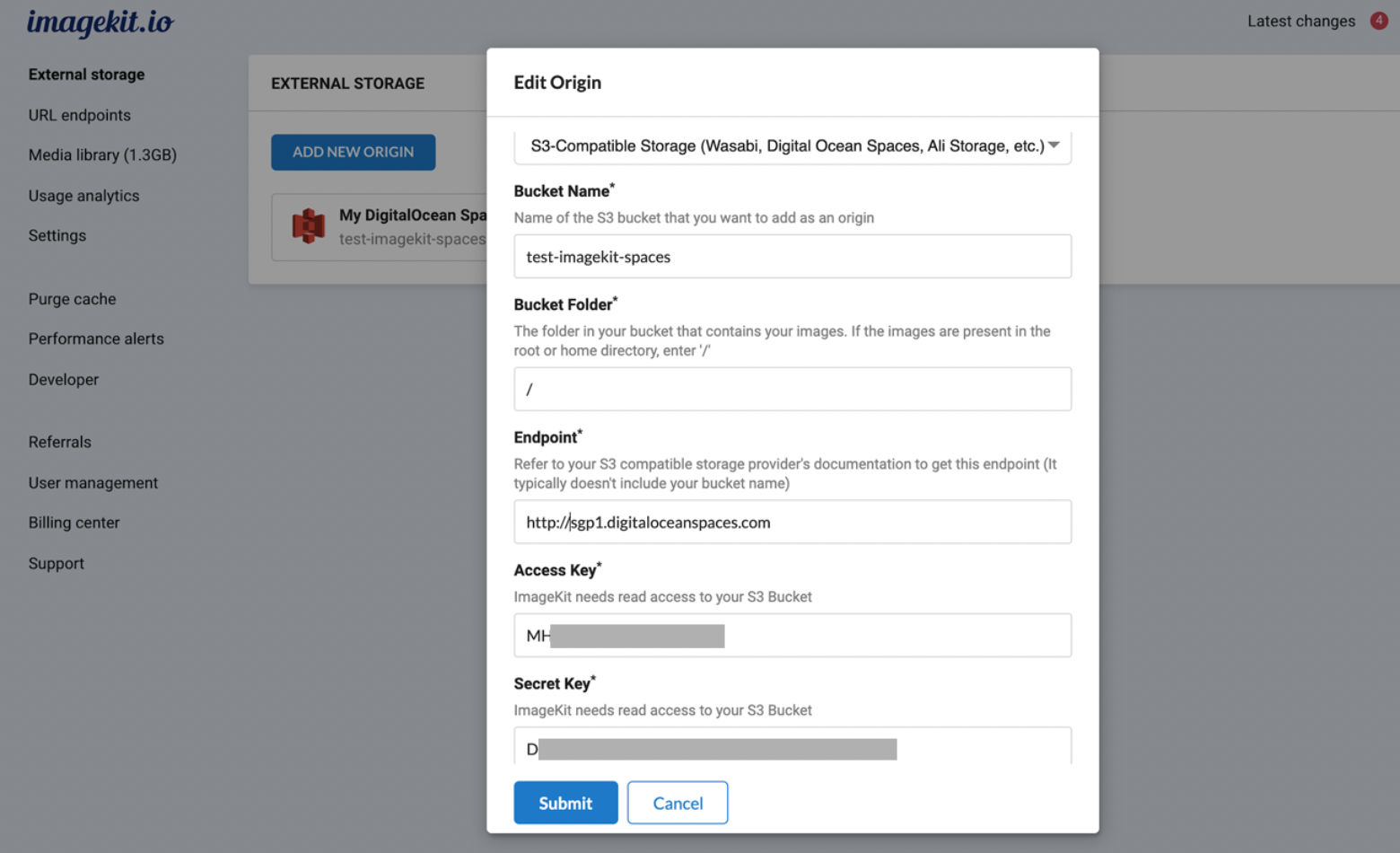The height and width of the screenshot is (853, 1400).
Task: Open Settings from the sidebar
Action: point(57,235)
